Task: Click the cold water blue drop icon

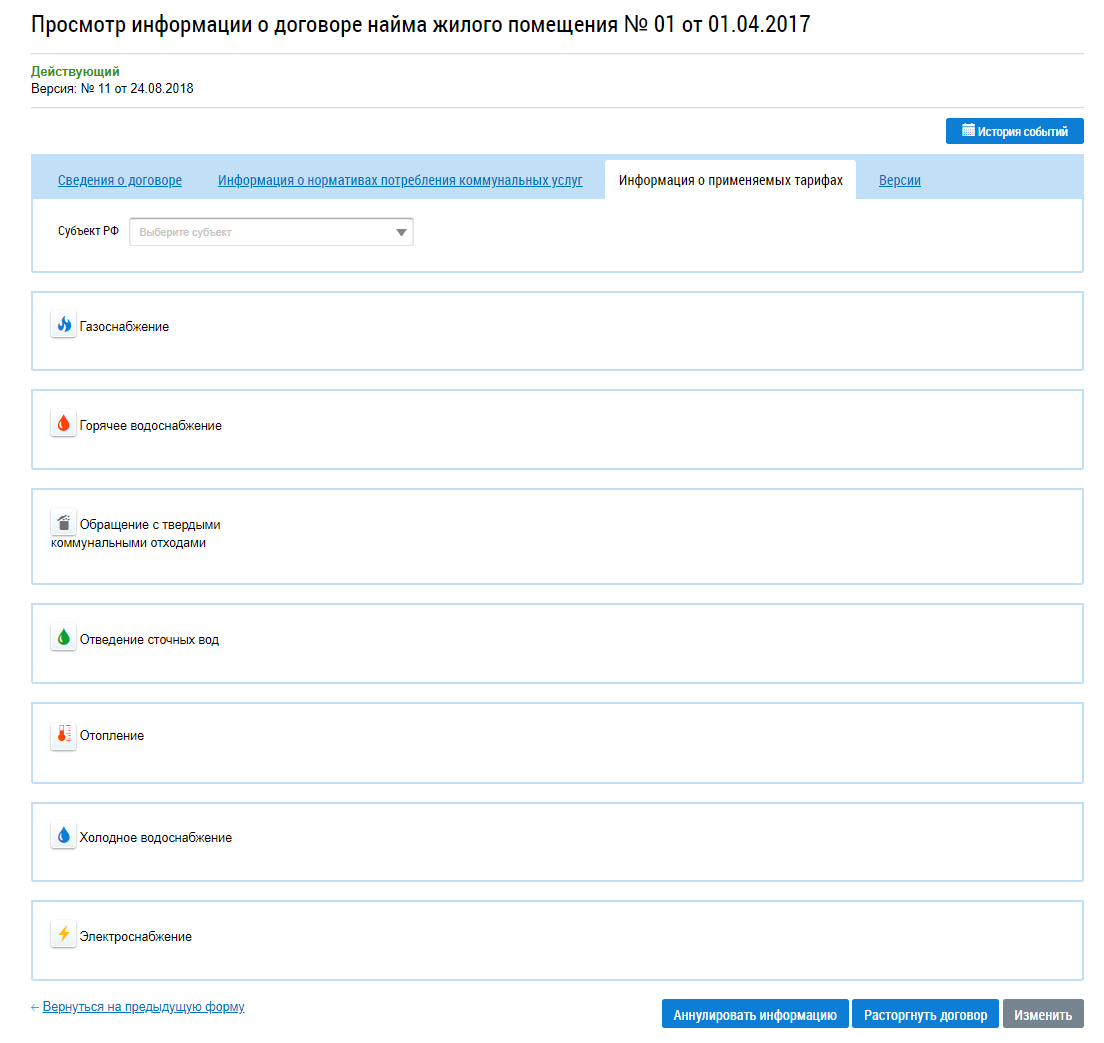Action: 64,836
